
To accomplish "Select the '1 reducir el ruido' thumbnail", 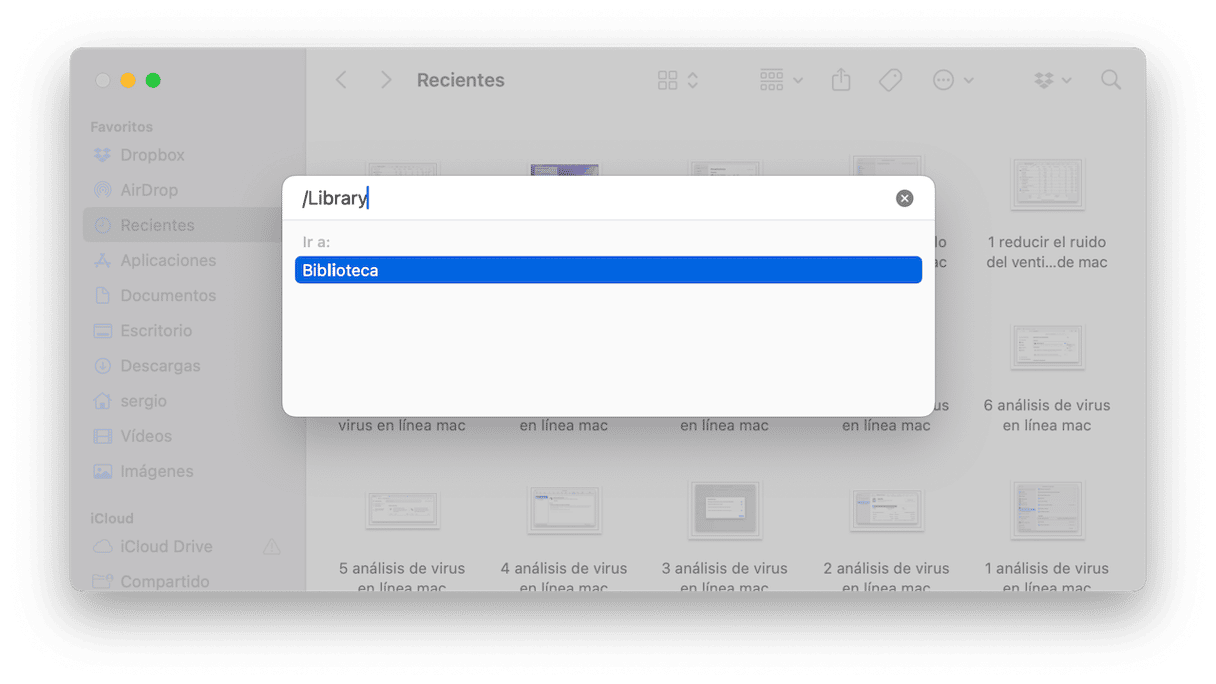I will click(1047, 184).
